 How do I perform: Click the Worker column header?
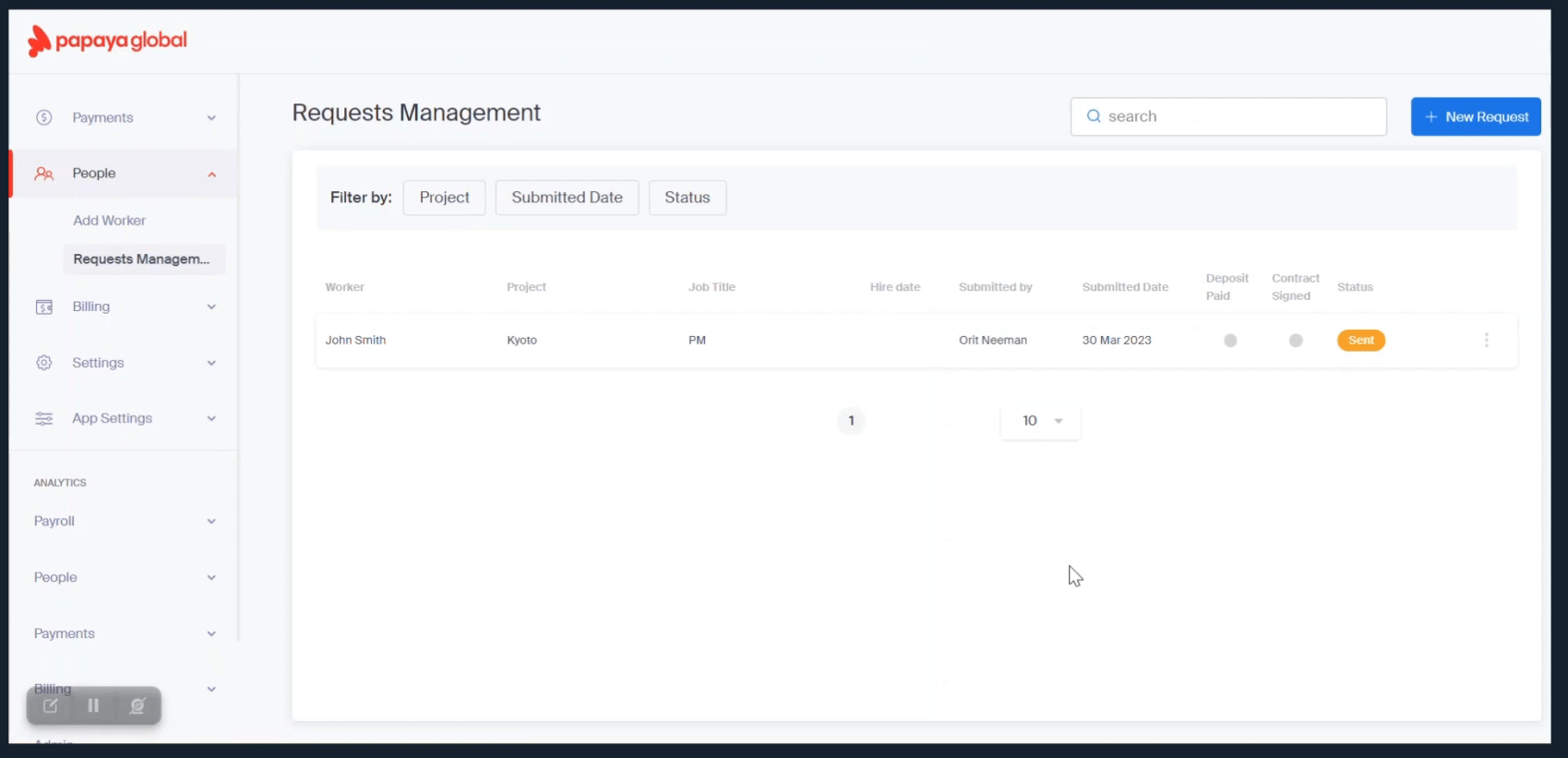coord(344,287)
